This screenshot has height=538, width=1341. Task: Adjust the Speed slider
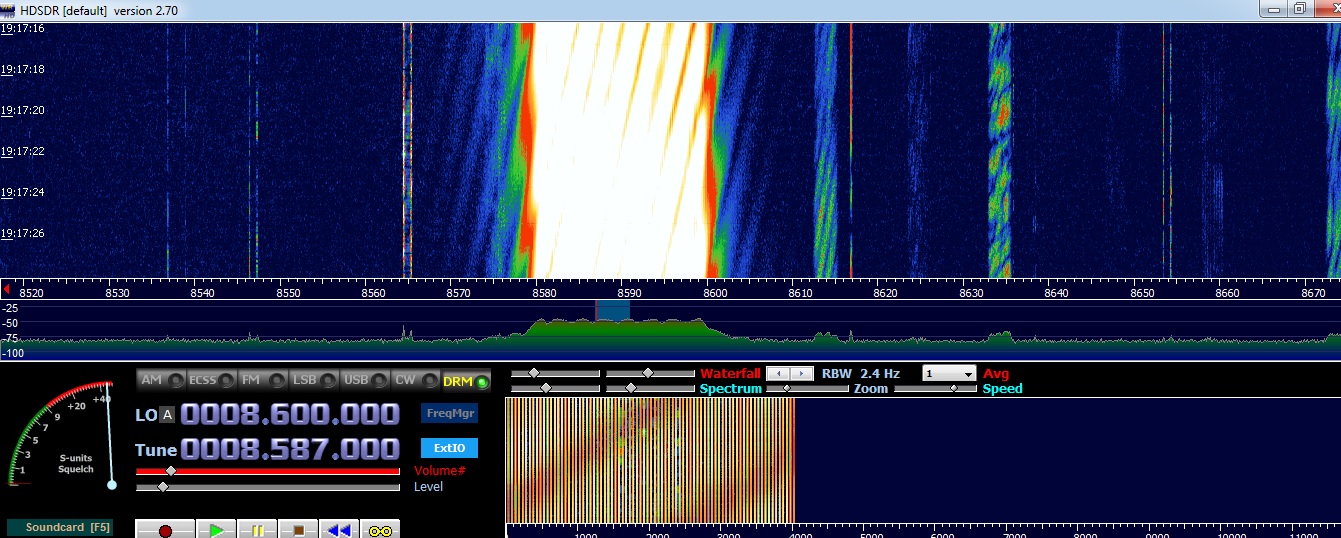tap(935, 388)
